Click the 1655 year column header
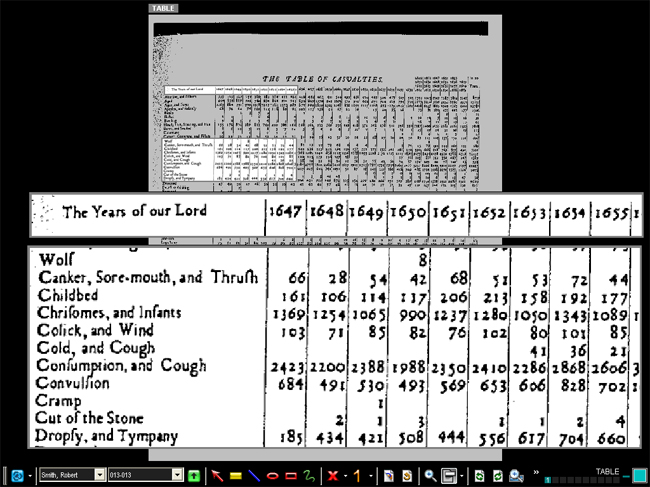The image size is (650, 487). click(x=612, y=213)
